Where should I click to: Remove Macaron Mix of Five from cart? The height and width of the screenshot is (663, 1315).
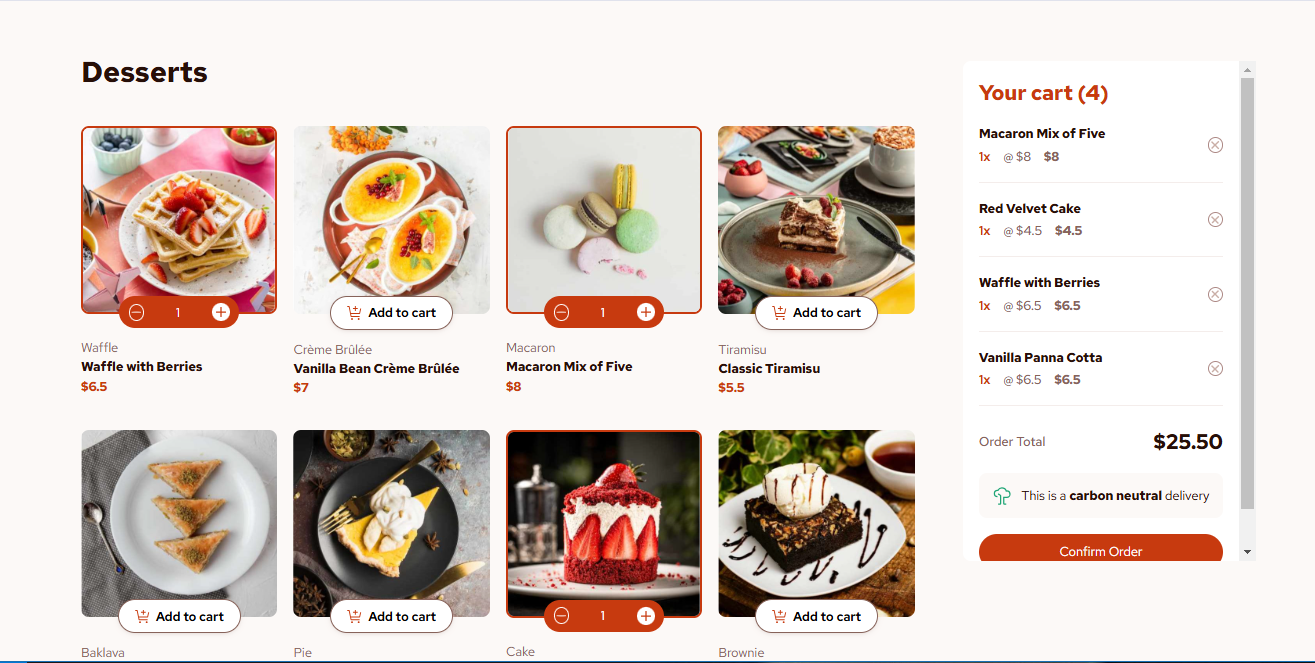coord(1215,145)
